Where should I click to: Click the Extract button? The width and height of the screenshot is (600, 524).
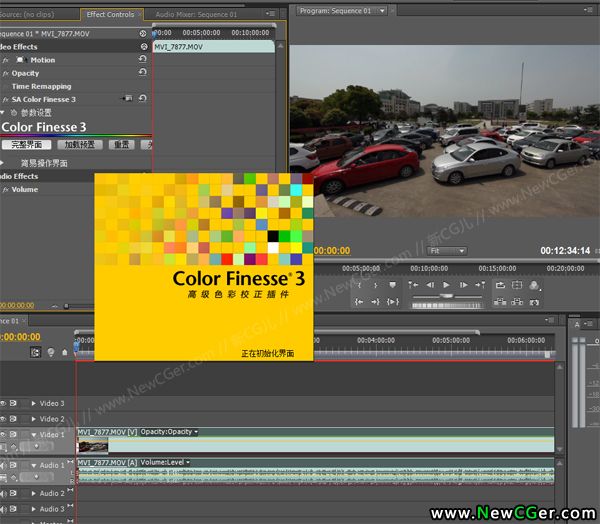pyautogui.click(x=517, y=302)
